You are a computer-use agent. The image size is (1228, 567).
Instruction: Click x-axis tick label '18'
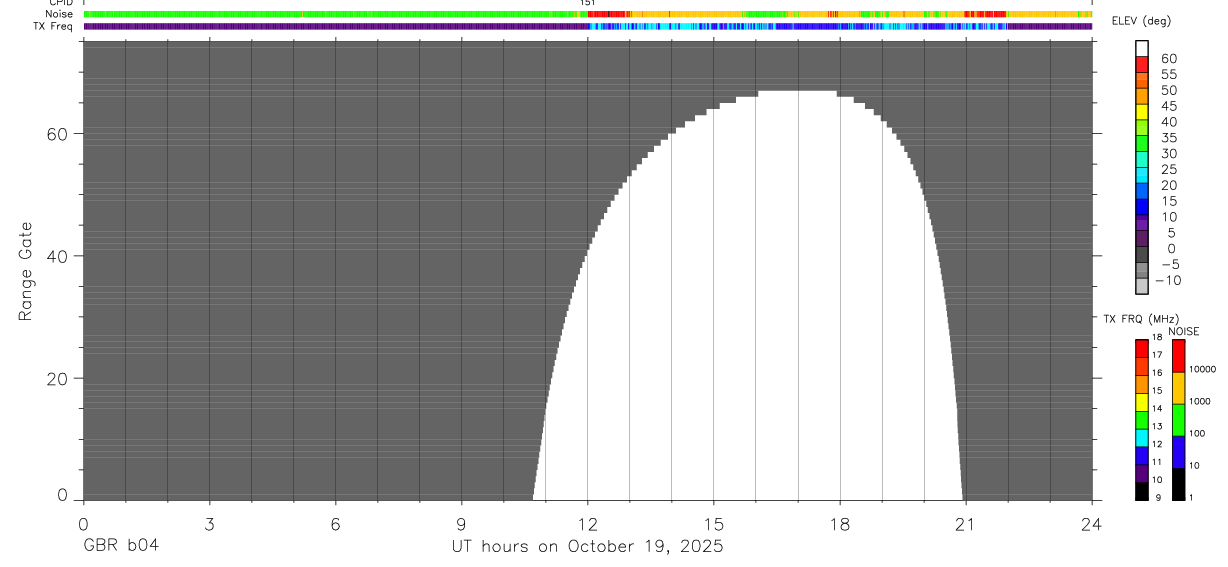pyautogui.click(x=840, y=523)
